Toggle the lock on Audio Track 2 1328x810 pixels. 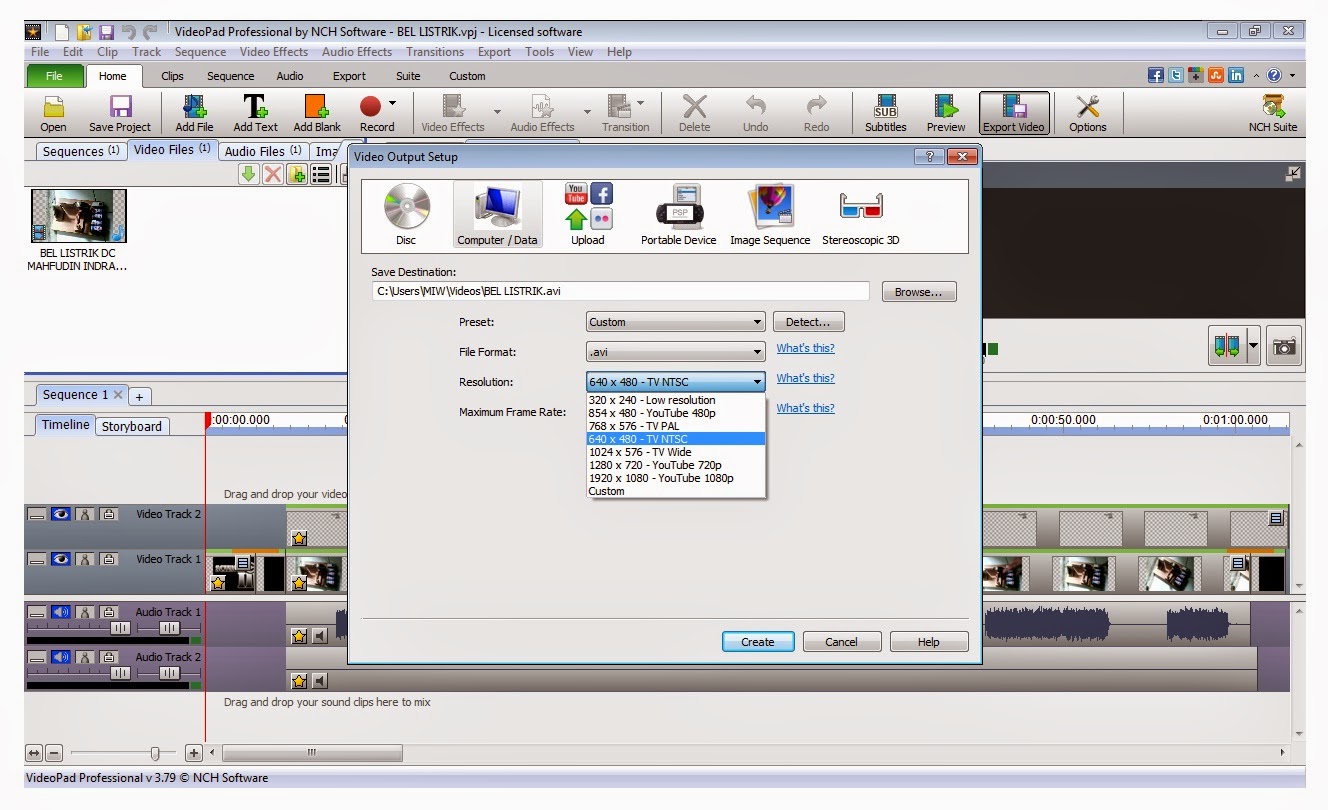click(x=109, y=657)
